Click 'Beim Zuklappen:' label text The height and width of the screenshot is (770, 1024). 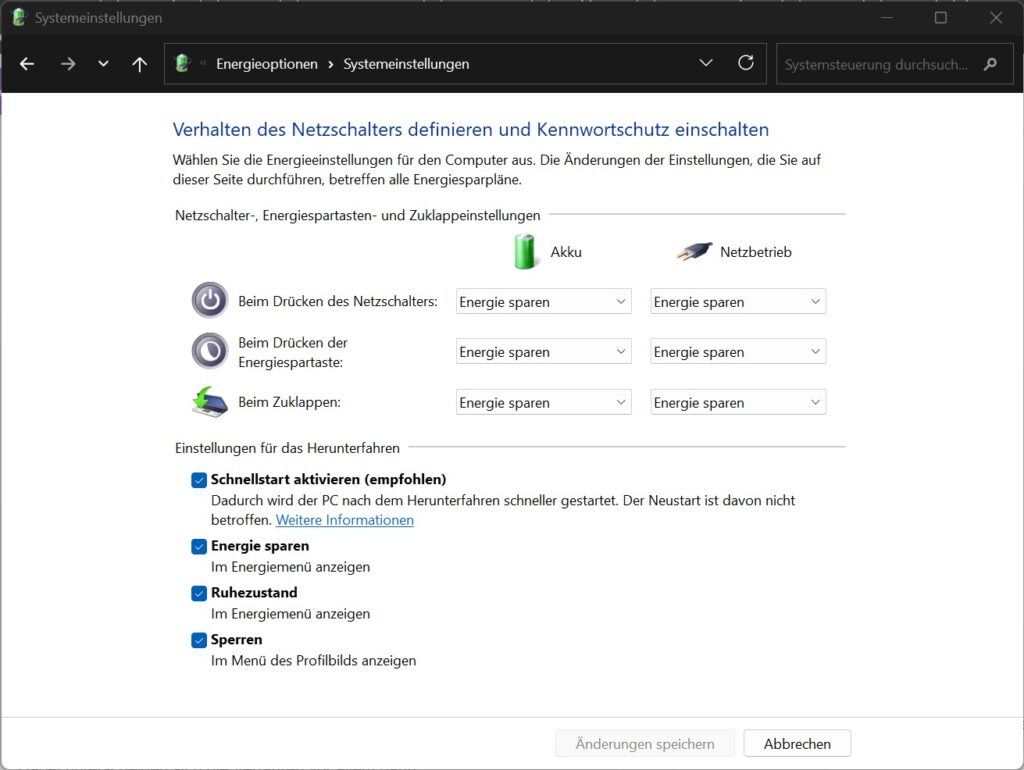tap(289, 402)
